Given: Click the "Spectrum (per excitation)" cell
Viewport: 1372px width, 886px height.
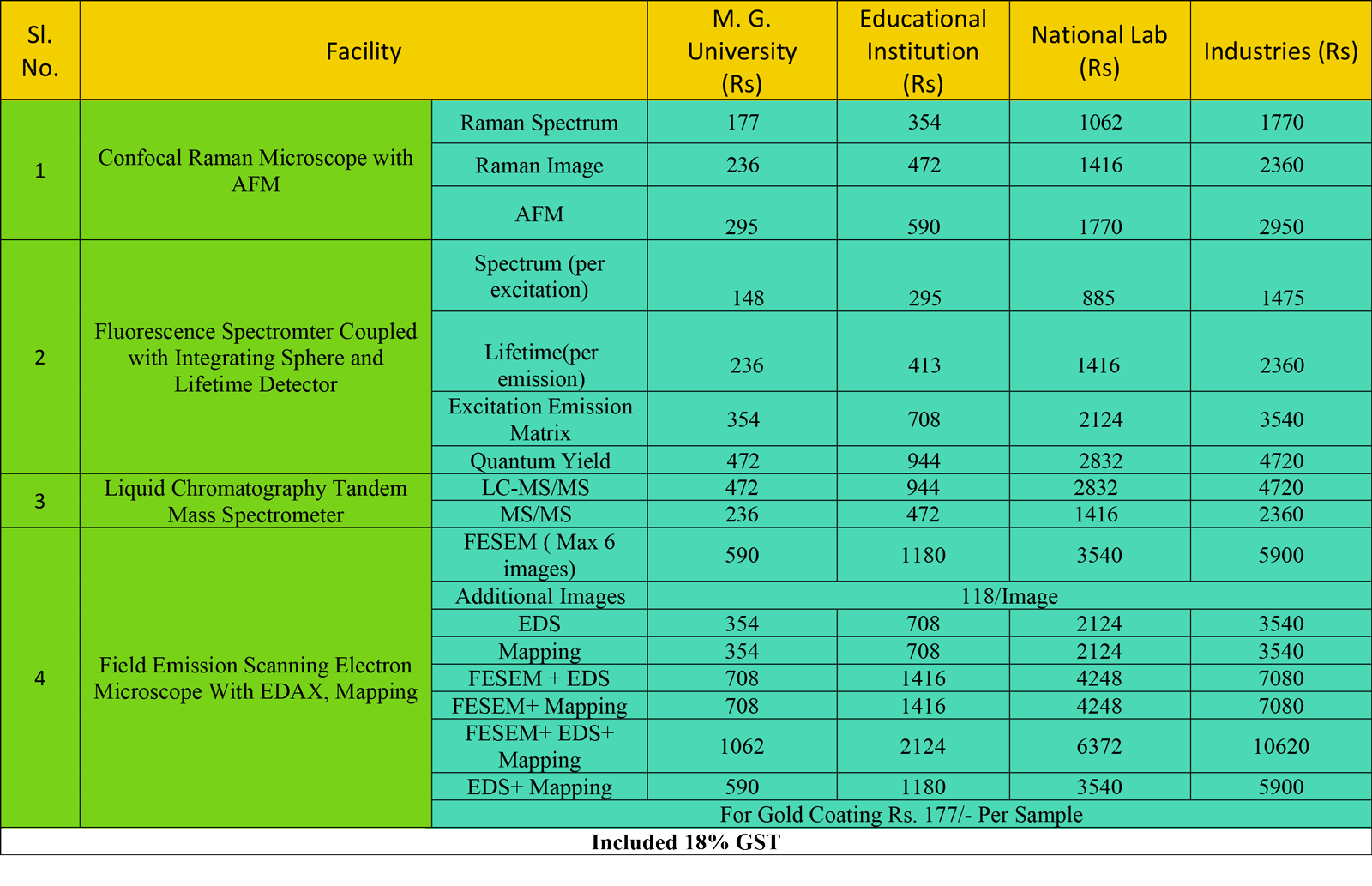Looking at the screenshot, I should tap(539, 276).
